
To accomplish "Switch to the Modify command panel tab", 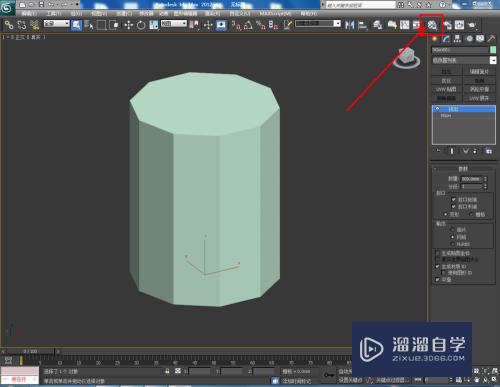I will 446,39.
